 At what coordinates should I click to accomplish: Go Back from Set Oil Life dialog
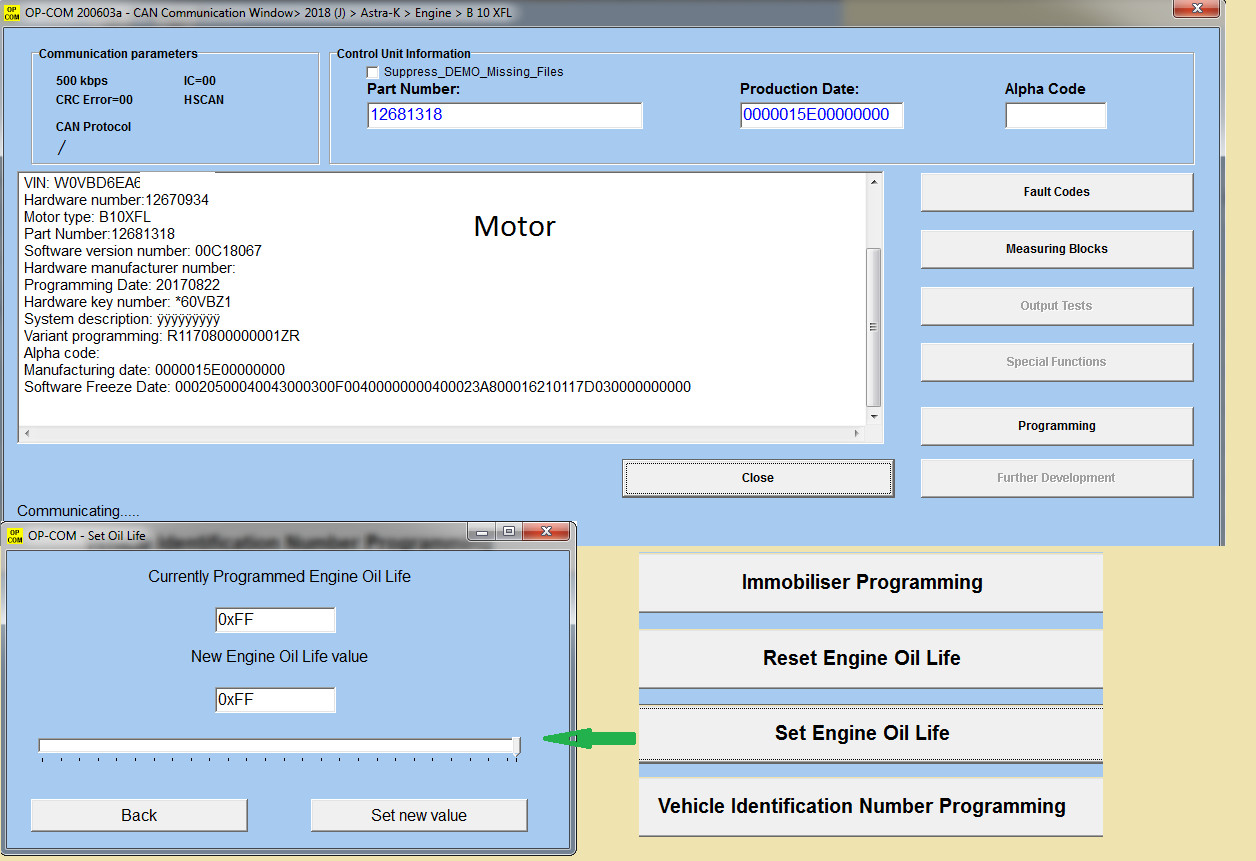(139, 815)
